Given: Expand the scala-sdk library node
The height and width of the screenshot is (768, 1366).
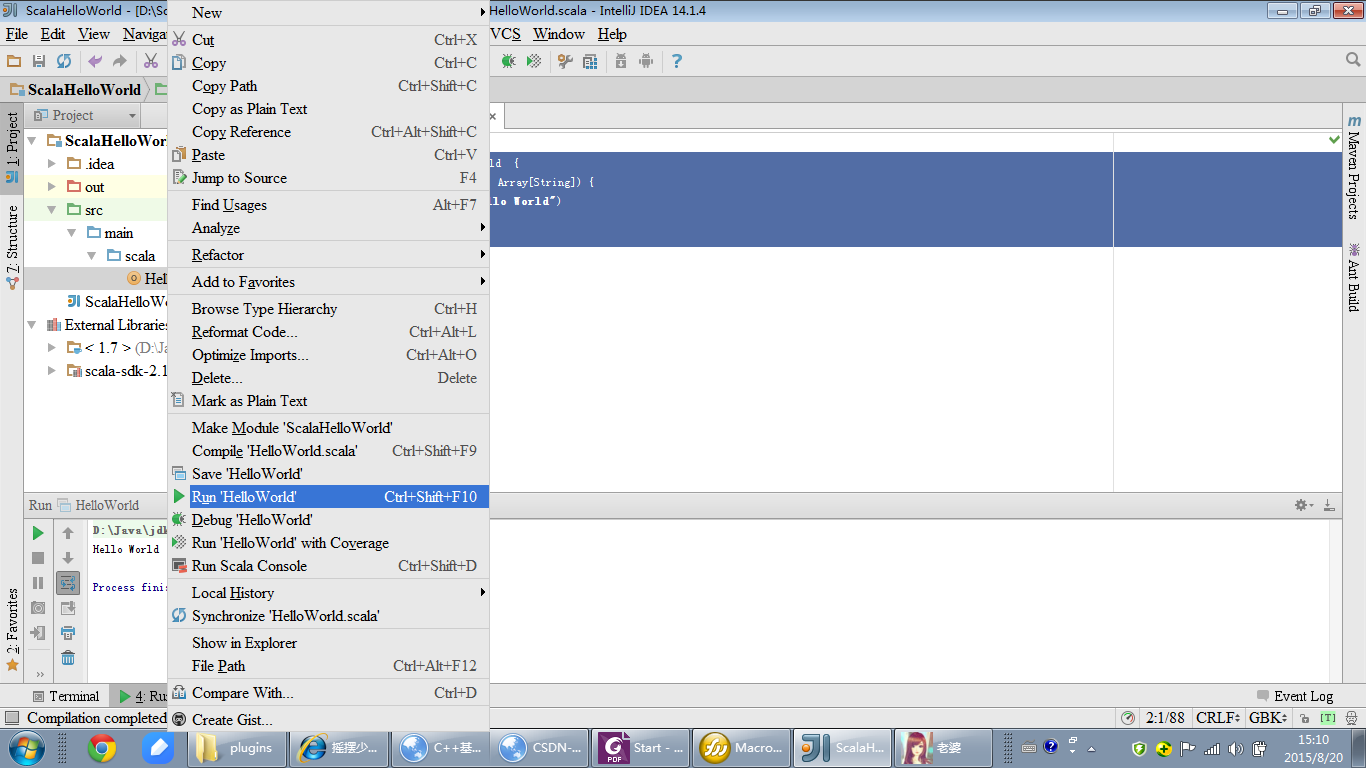Looking at the screenshot, I should pyautogui.click(x=52, y=370).
